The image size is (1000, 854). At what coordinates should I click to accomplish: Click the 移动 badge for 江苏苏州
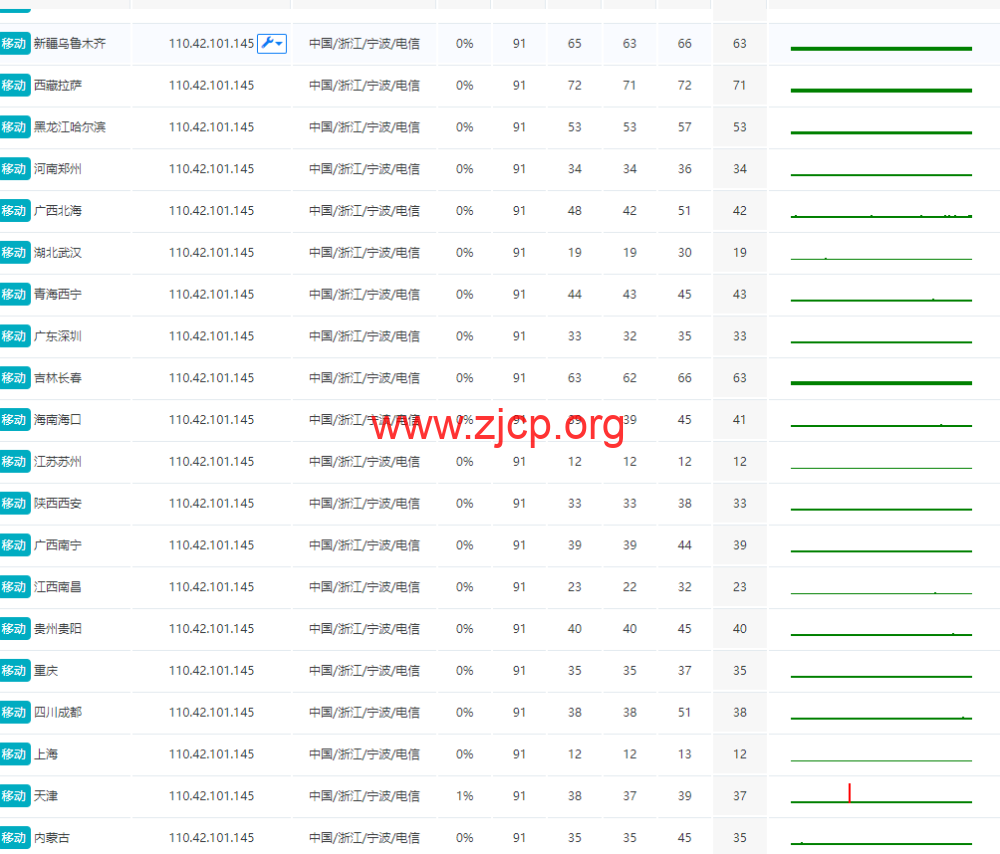click(x=14, y=461)
